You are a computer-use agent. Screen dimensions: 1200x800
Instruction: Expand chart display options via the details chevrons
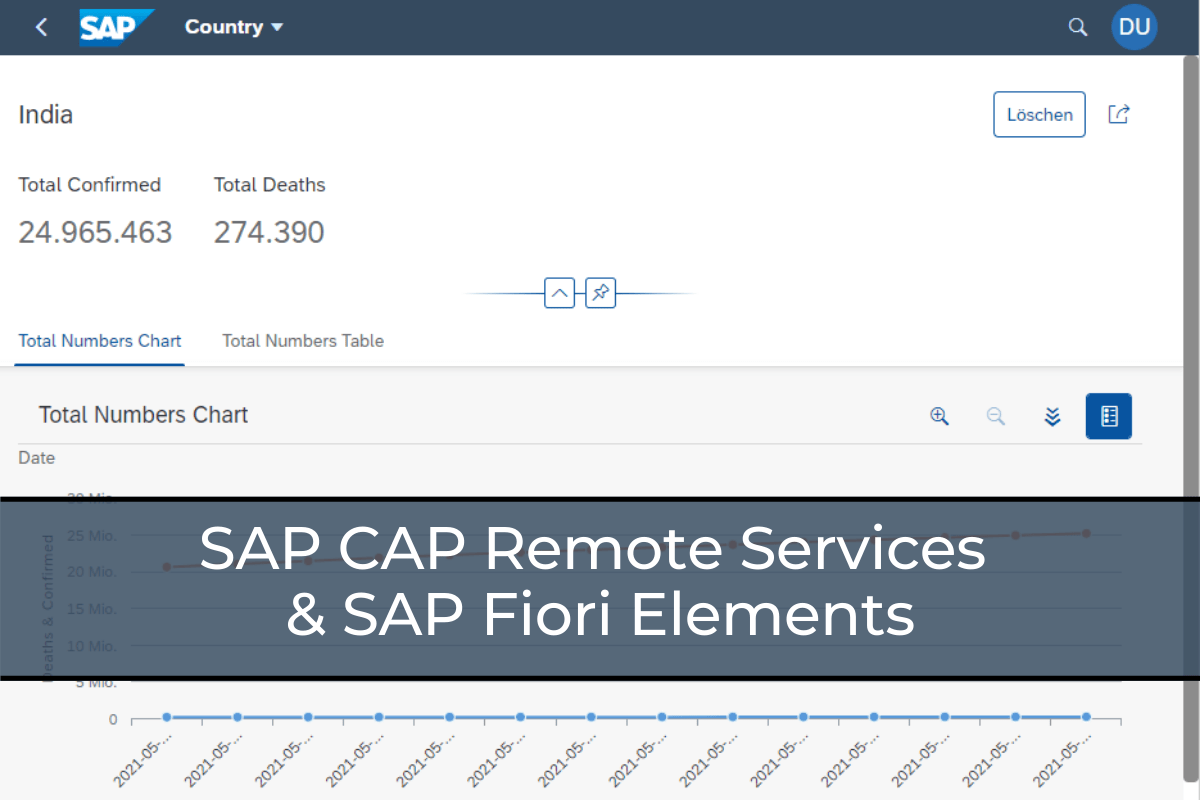click(x=1052, y=416)
